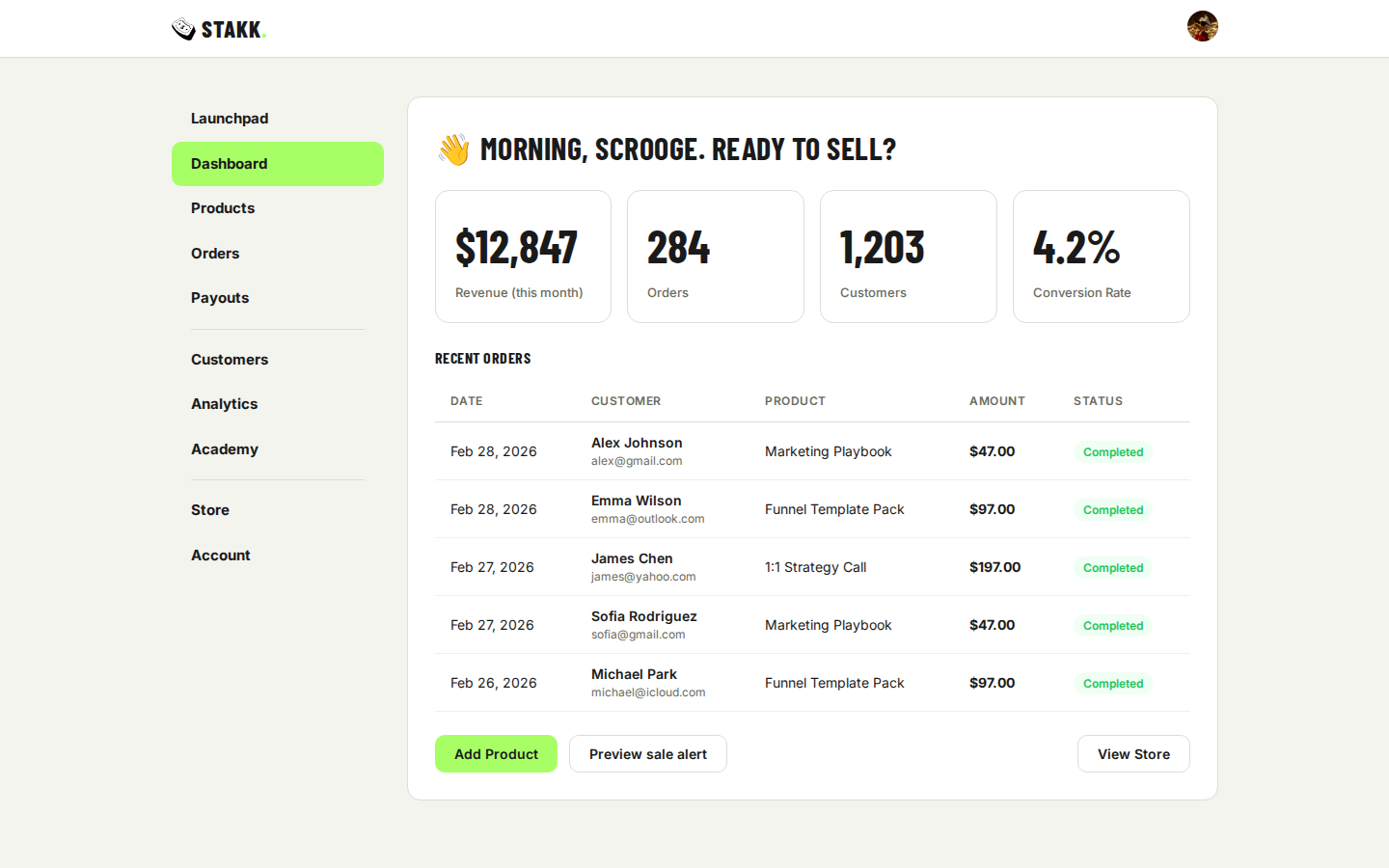
Task: Visit the Academy section
Action: tap(224, 449)
